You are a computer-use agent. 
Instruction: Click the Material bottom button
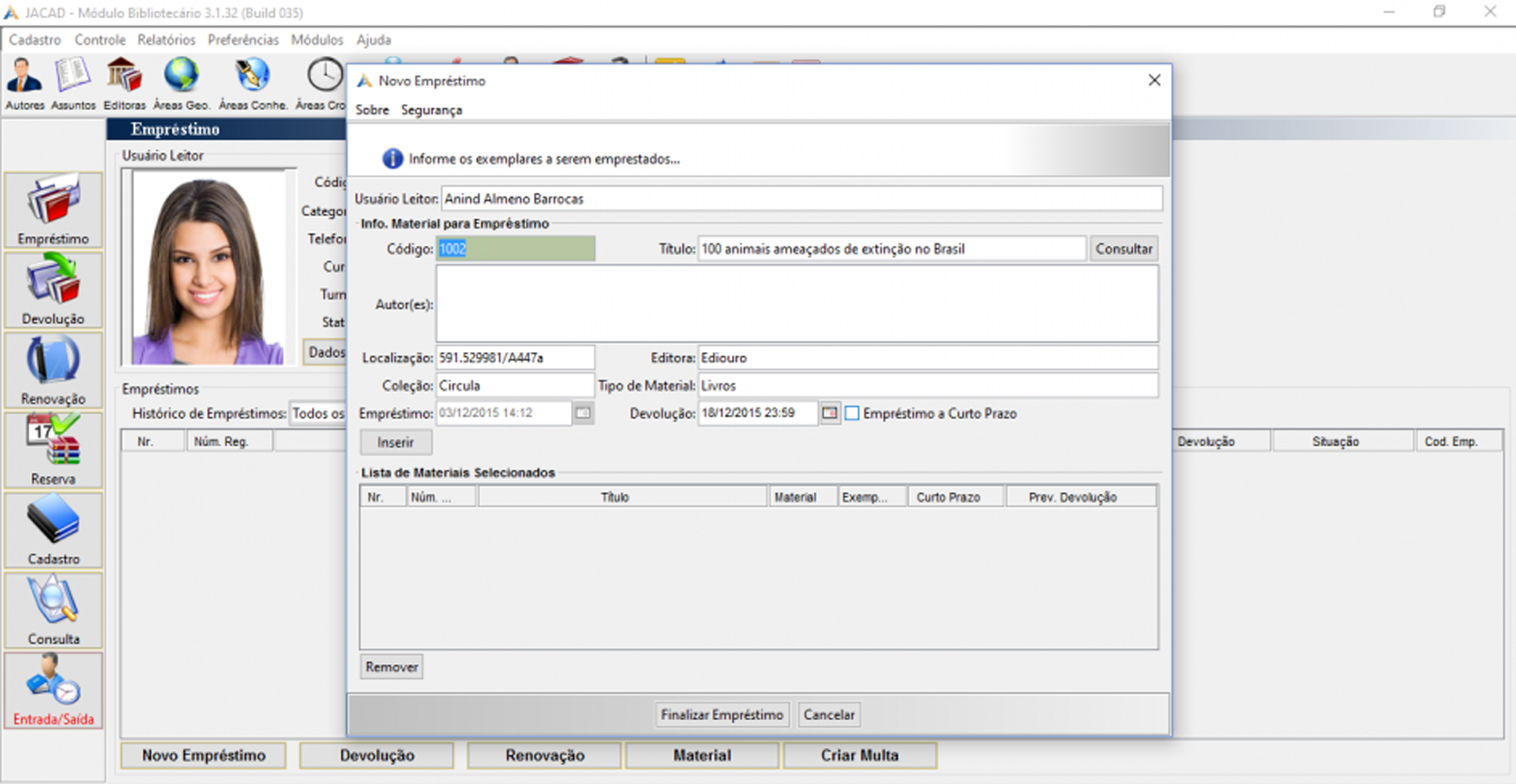(x=702, y=756)
